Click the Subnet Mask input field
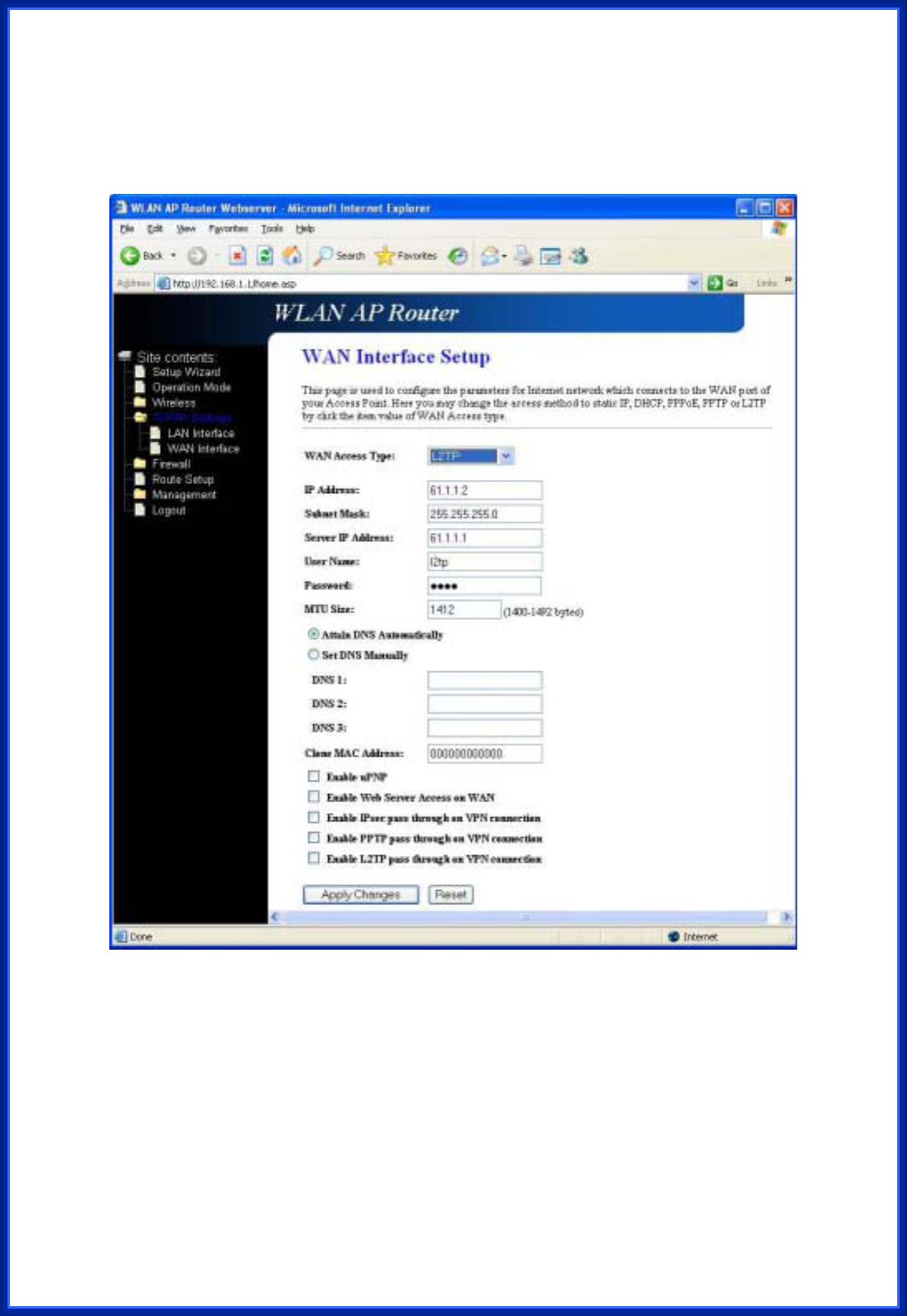907x1316 pixels. pyautogui.click(x=485, y=514)
